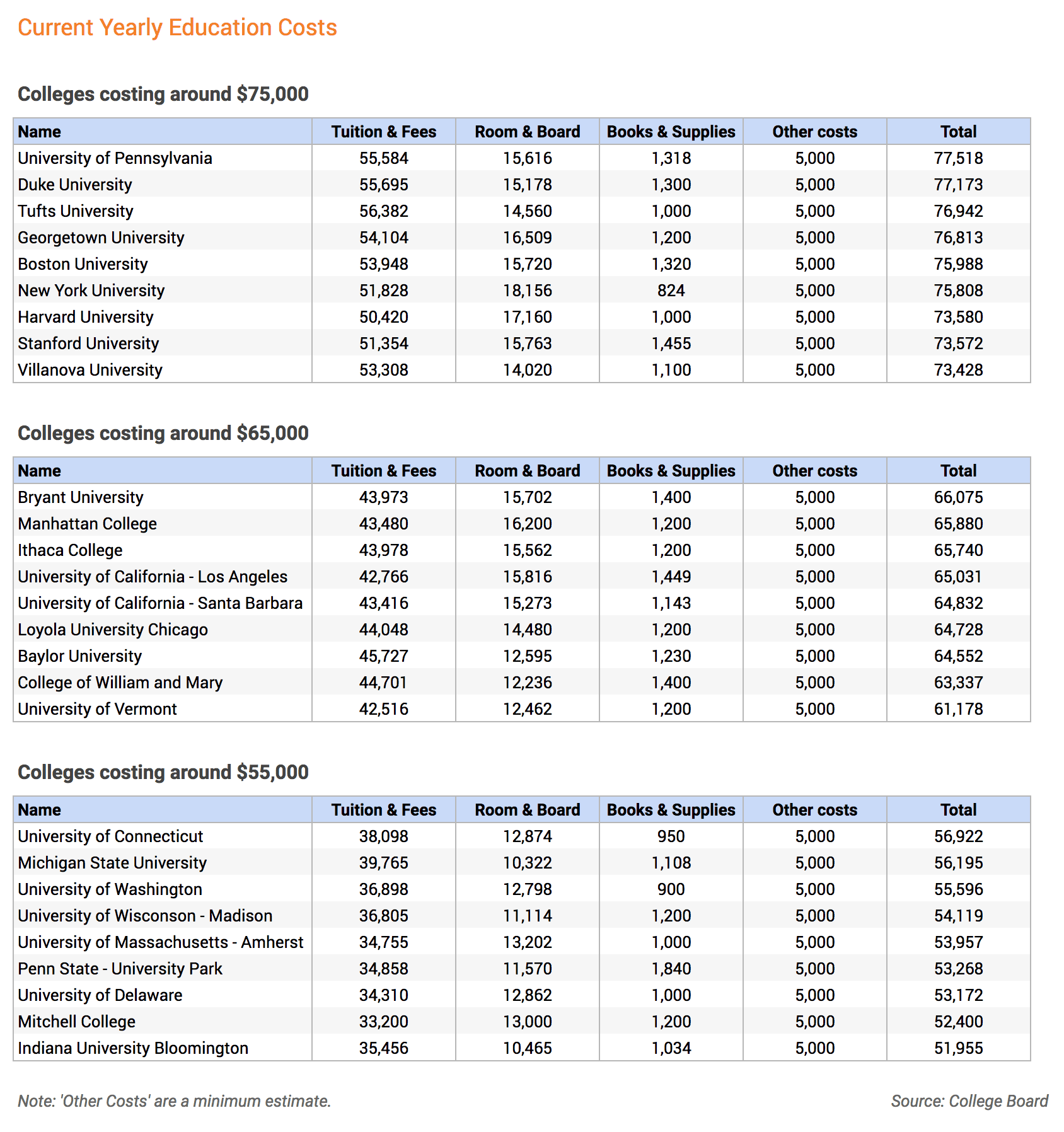Click 'Books & Supplies' header in $55,000 table
The height and width of the screenshot is (1132, 1064).
point(671,810)
